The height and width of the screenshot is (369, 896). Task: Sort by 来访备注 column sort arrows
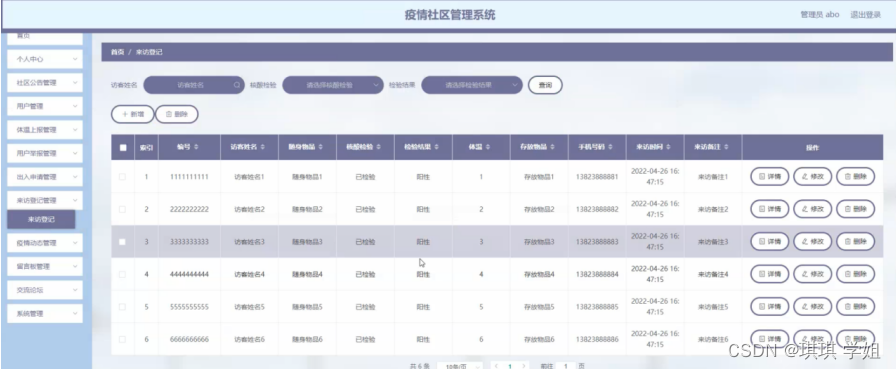click(x=726, y=147)
